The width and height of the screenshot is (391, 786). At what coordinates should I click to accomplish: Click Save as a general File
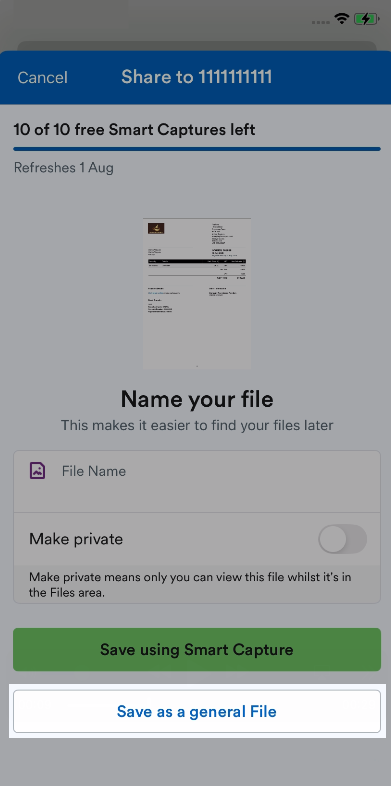click(197, 711)
